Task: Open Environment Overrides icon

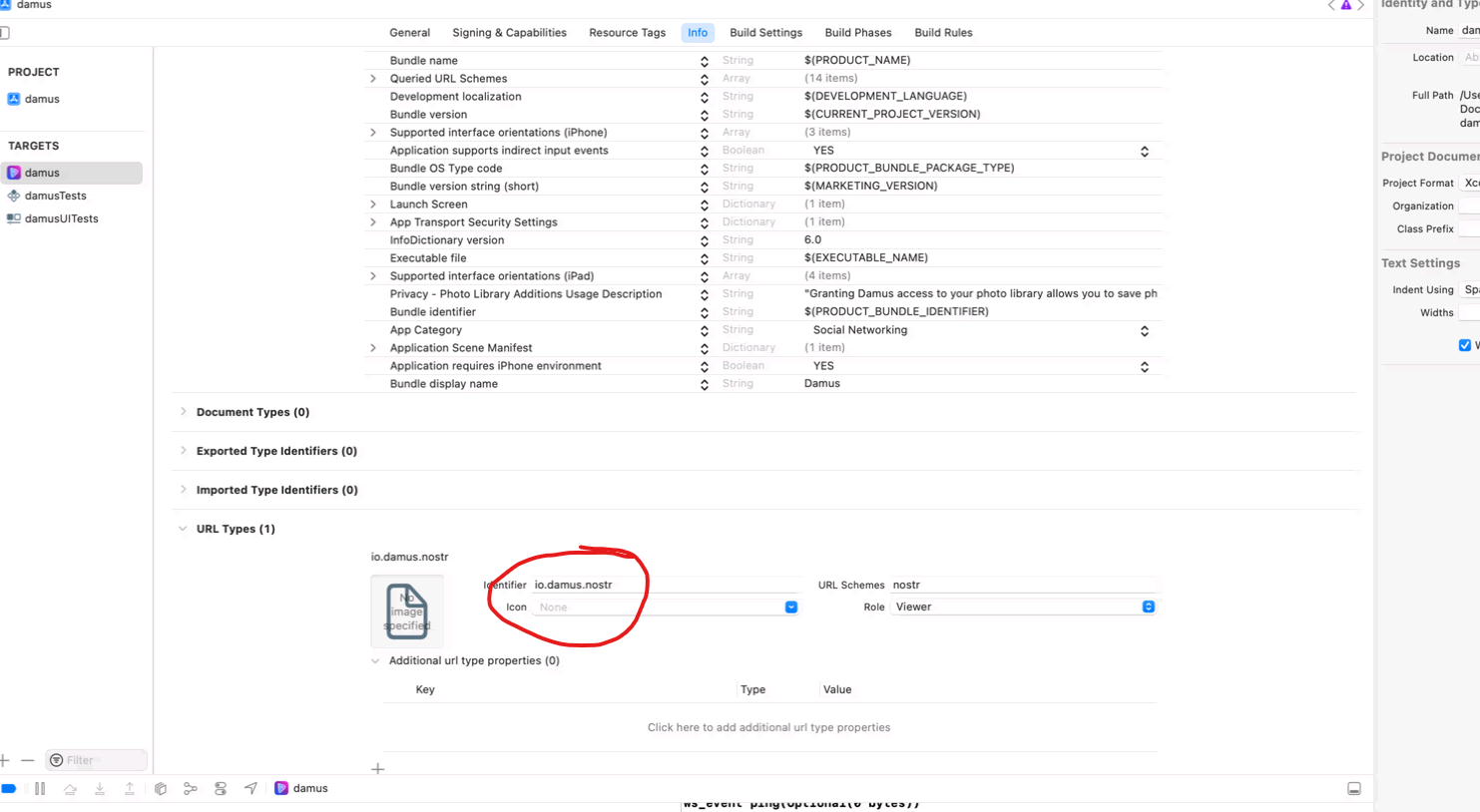Action: point(221,788)
